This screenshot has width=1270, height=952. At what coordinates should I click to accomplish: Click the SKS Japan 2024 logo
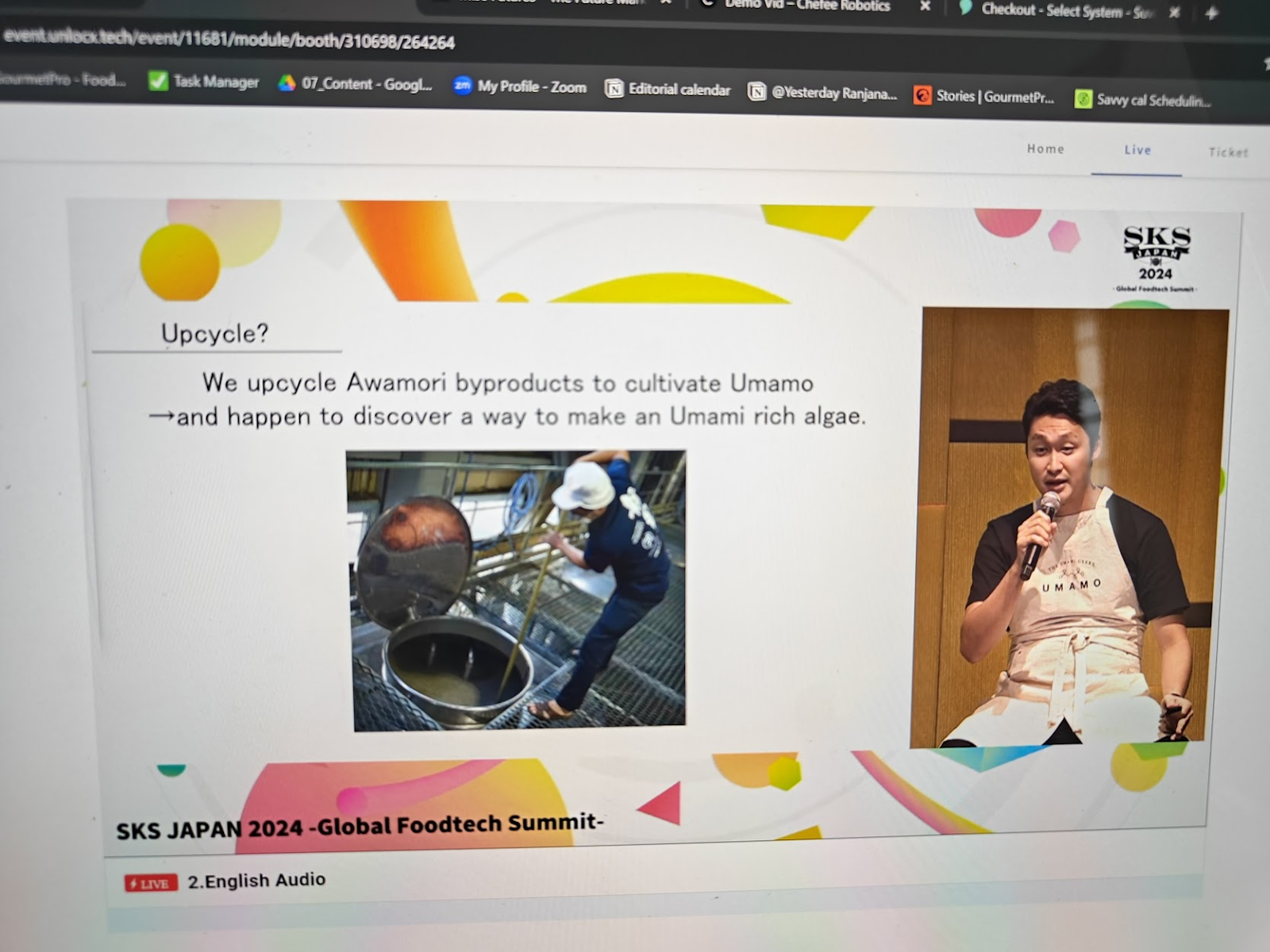point(1156,259)
